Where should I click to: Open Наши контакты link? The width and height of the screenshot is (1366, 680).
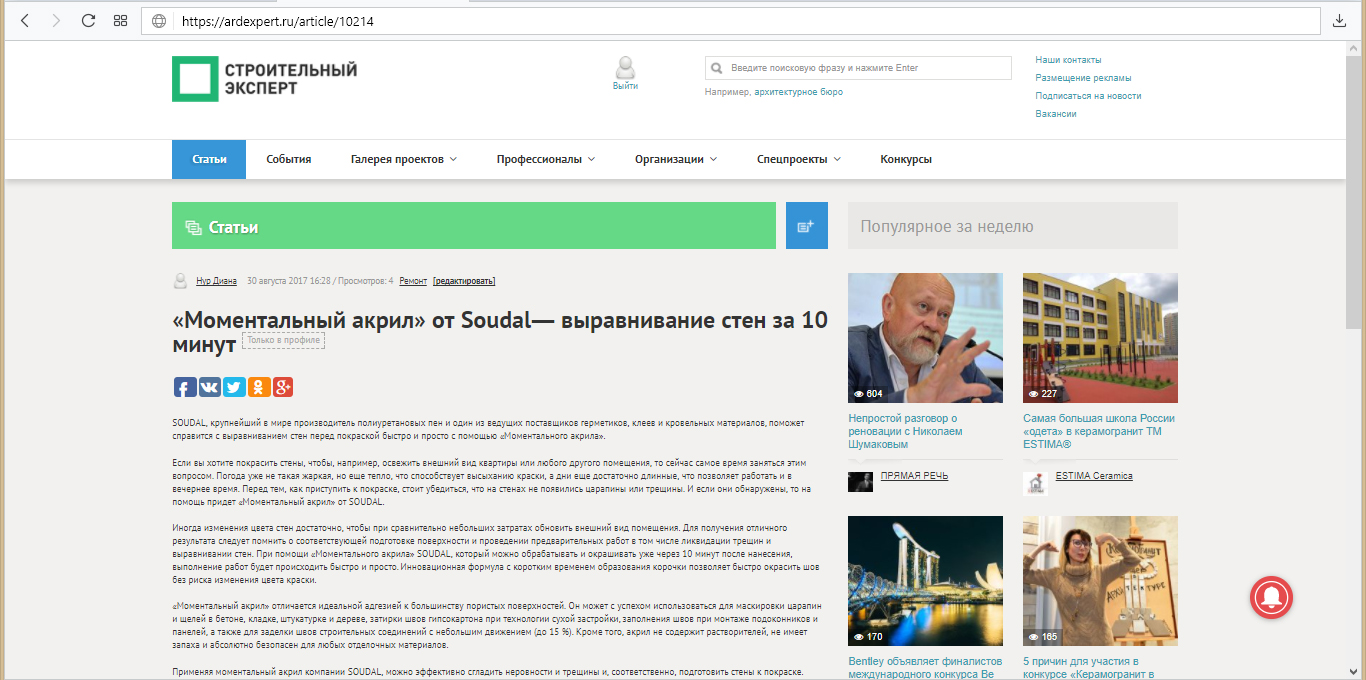[x=1068, y=60]
